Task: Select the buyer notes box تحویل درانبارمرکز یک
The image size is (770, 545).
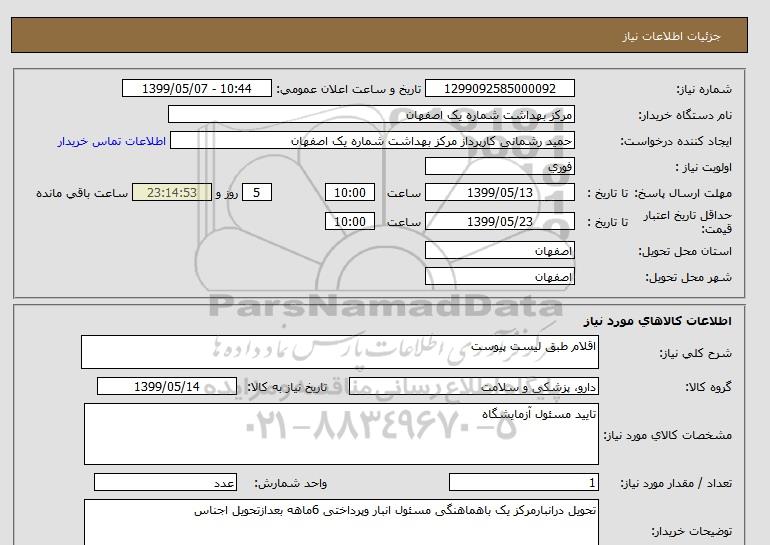Action: tap(341, 522)
